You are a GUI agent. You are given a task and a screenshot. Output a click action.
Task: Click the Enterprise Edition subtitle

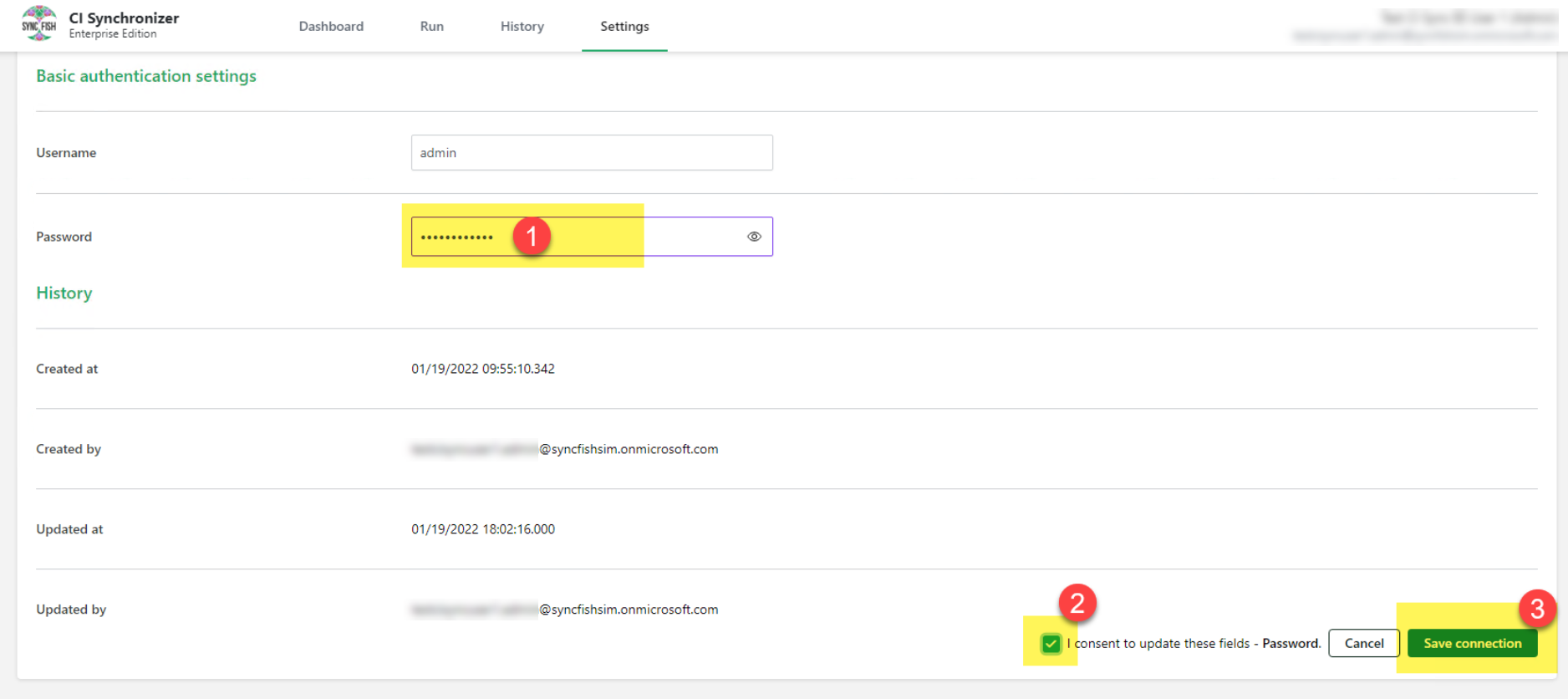113,33
